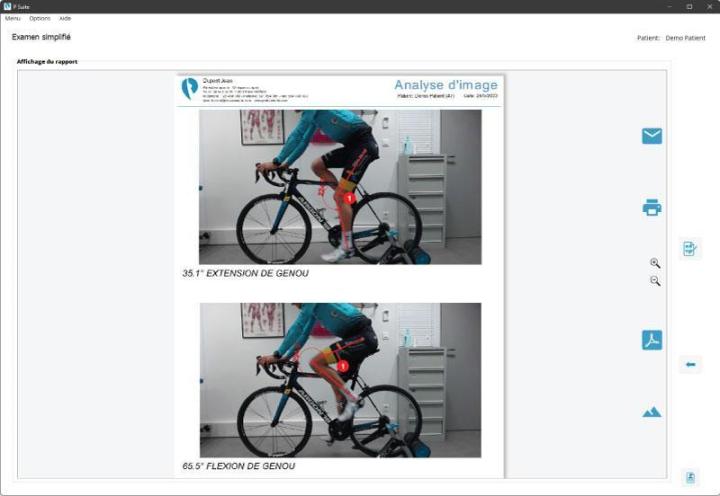This screenshot has height=496, width=720.
Task: Select the knee extension cyclist image
Action: (340, 187)
